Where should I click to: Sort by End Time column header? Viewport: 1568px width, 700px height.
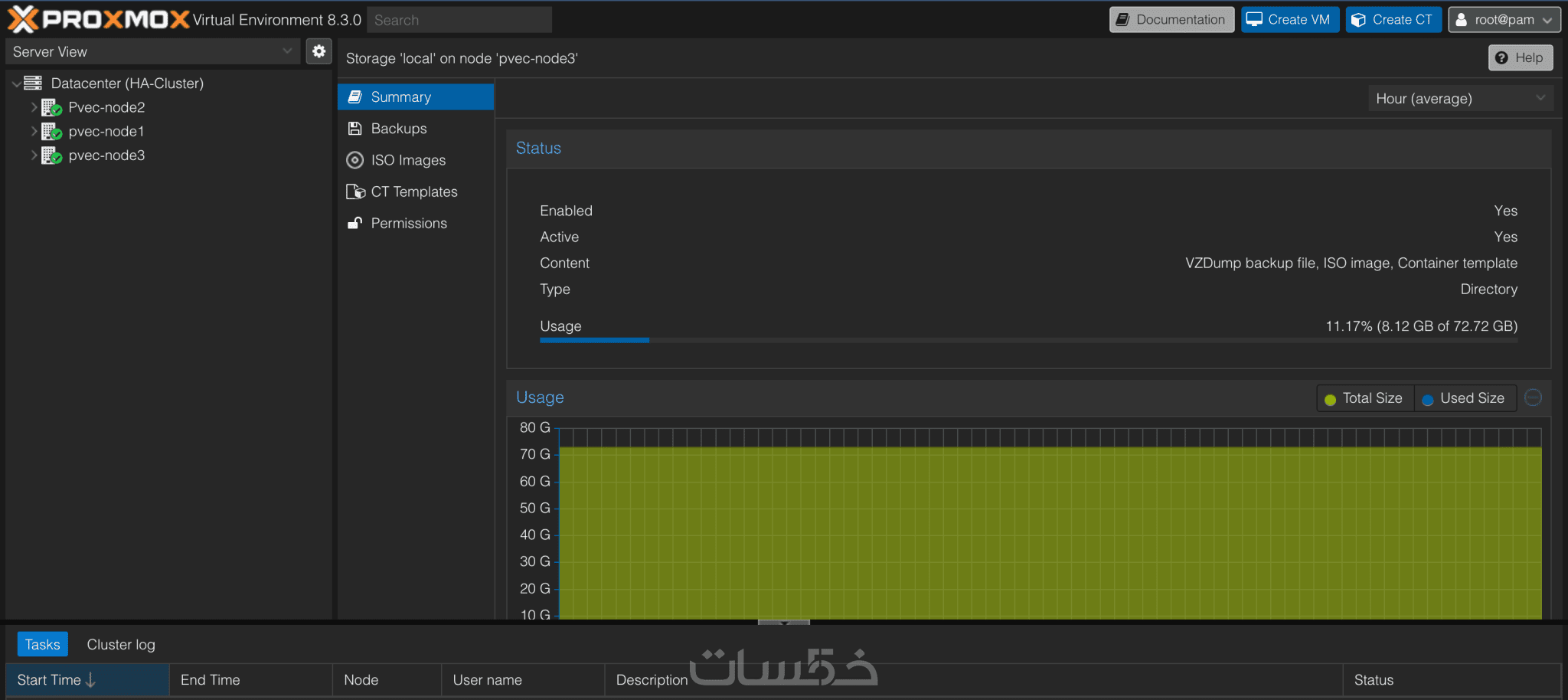(250, 679)
